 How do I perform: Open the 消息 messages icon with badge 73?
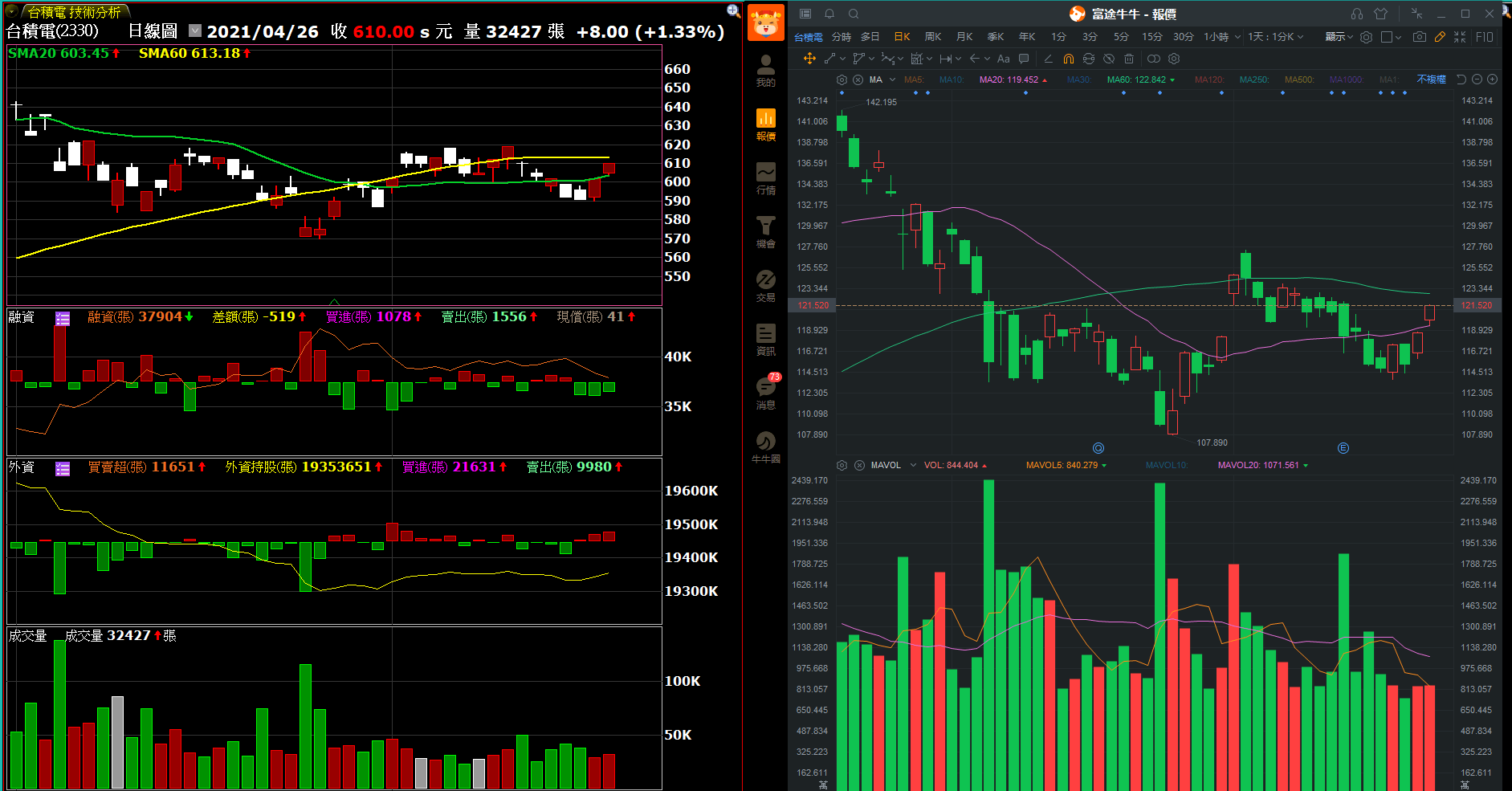pos(765,391)
